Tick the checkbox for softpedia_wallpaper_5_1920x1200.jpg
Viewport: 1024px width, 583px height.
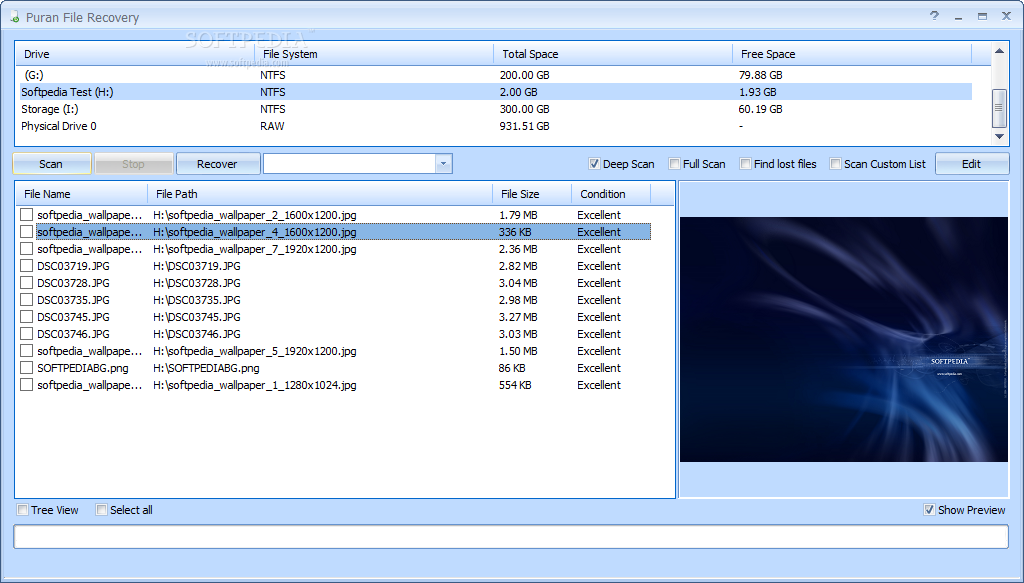(x=26, y=351)
